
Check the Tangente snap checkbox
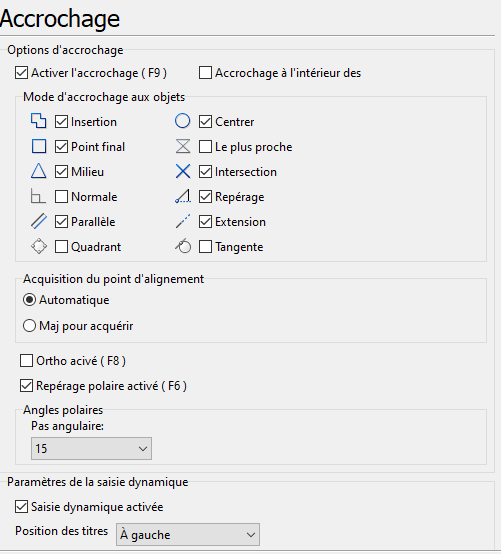point(205,247)
